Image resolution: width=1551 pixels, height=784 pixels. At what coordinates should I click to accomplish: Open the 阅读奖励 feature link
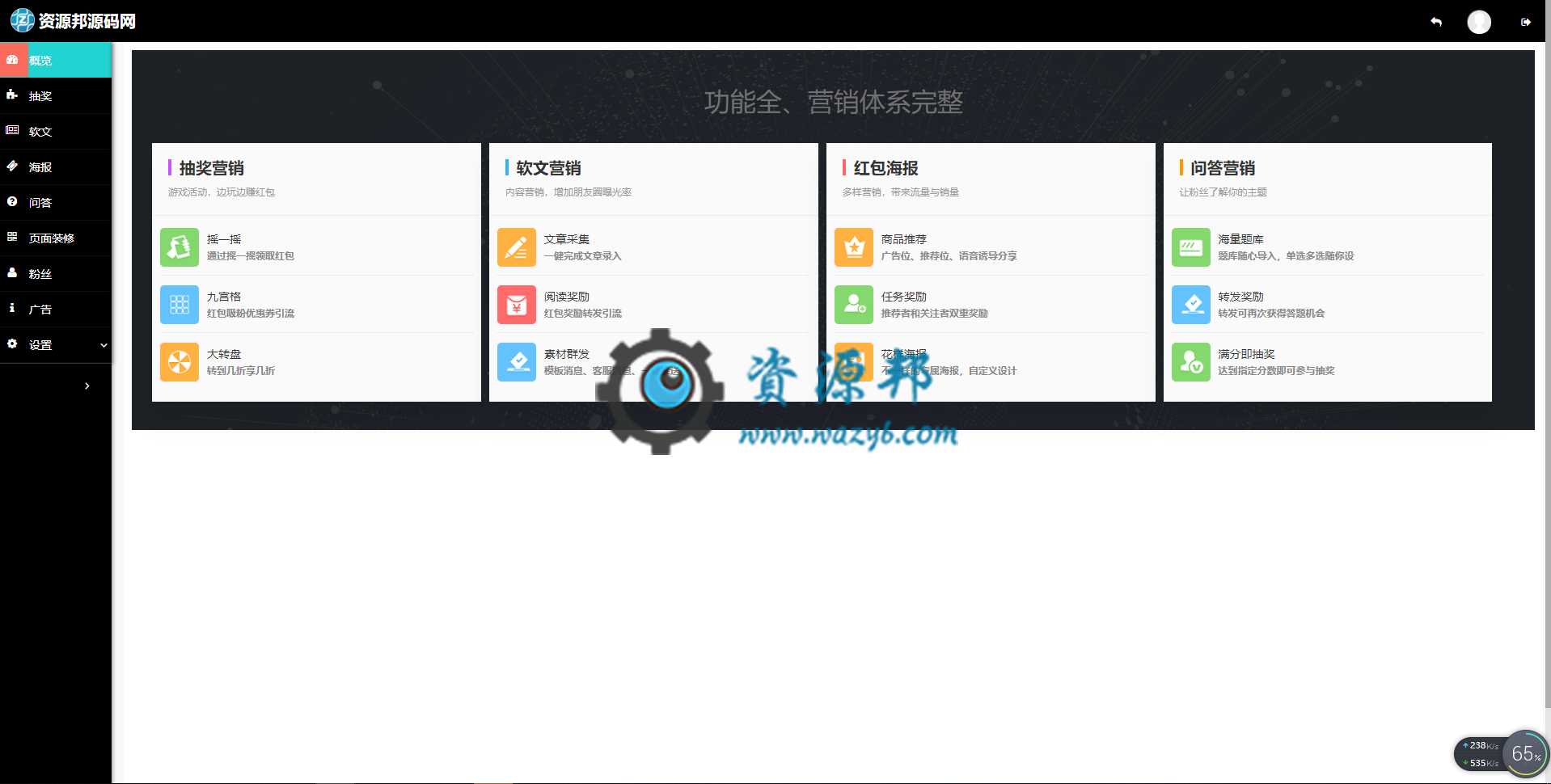click(567, 297)
